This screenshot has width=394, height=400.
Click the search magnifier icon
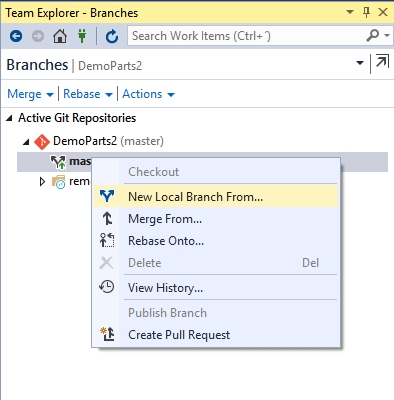point(372,35)
